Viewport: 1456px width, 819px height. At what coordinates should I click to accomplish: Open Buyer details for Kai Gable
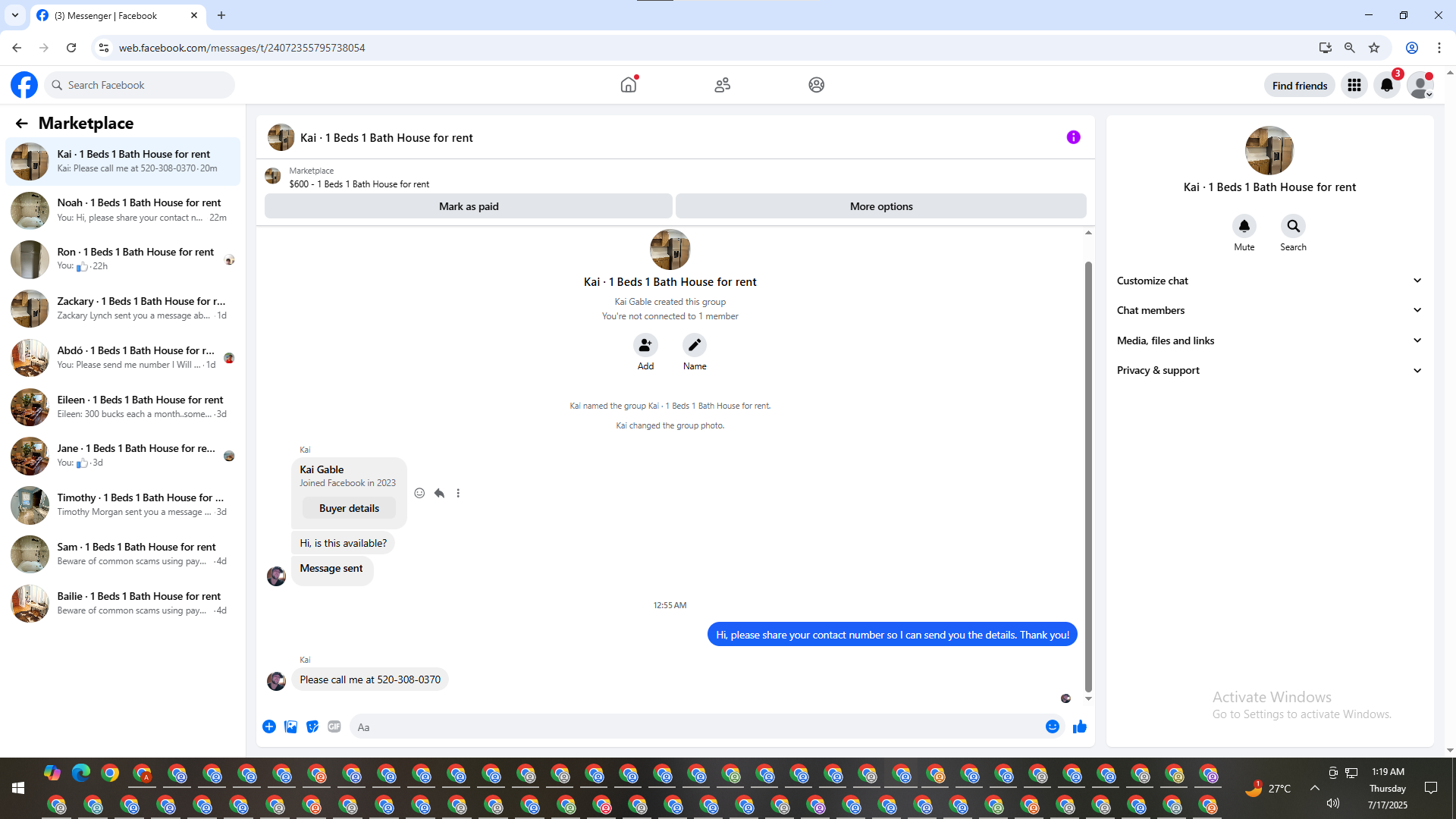(349, 508)
